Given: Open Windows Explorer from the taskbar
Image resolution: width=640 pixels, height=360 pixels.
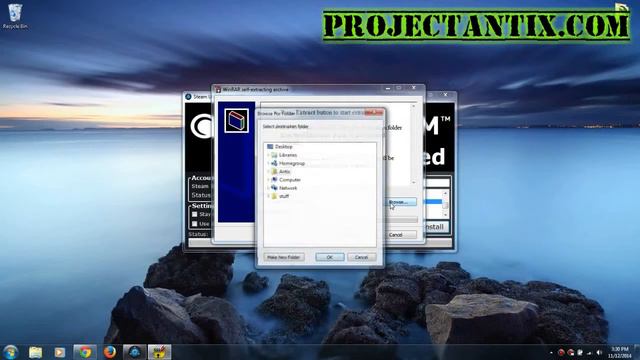Looking at the screenshot, I should coord(36,352).
